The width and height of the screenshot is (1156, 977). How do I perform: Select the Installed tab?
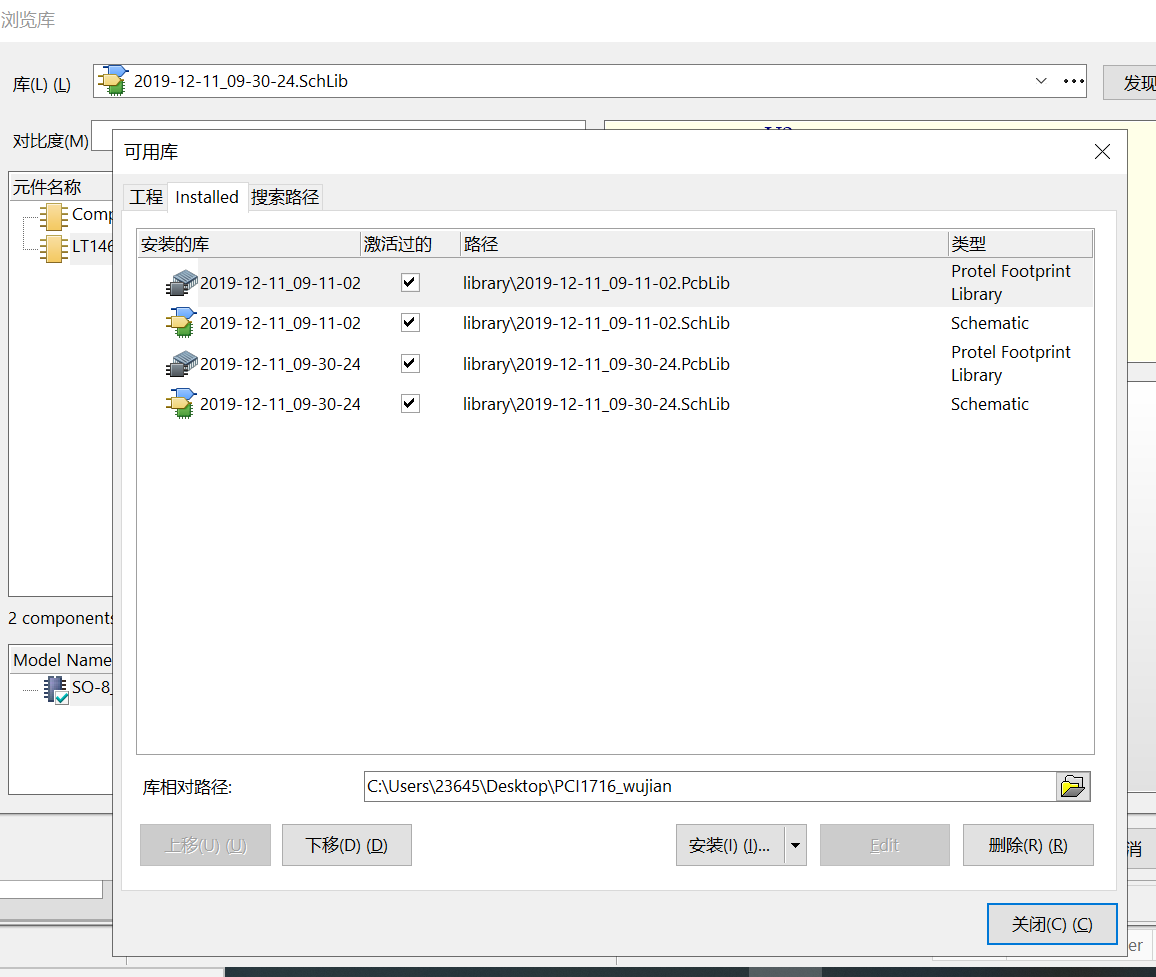(x=207, y=197)
